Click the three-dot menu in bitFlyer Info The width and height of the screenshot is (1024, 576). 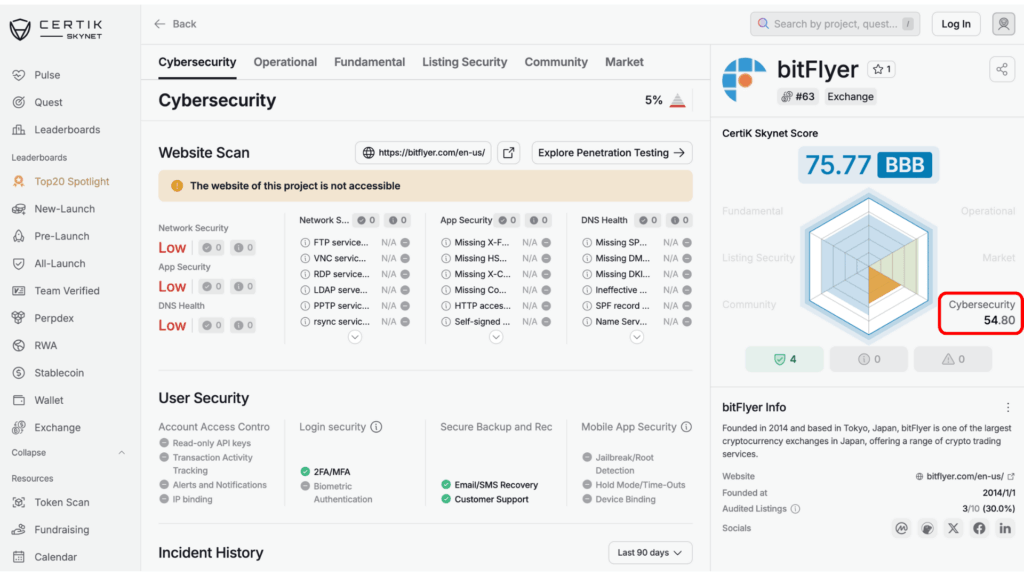click(1008, 407)
